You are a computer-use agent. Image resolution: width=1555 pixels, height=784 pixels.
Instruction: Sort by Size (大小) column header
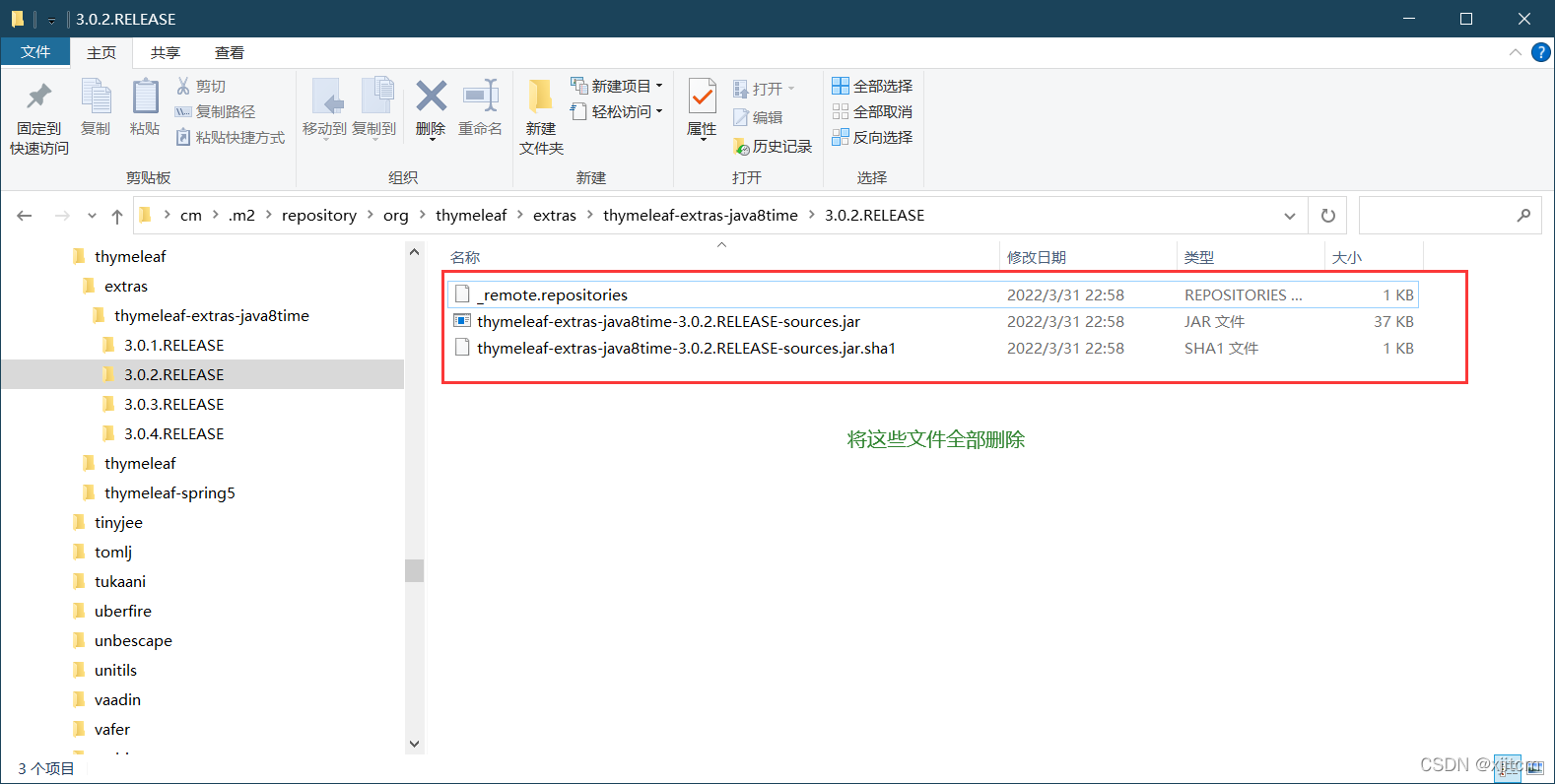(1374, 257)
